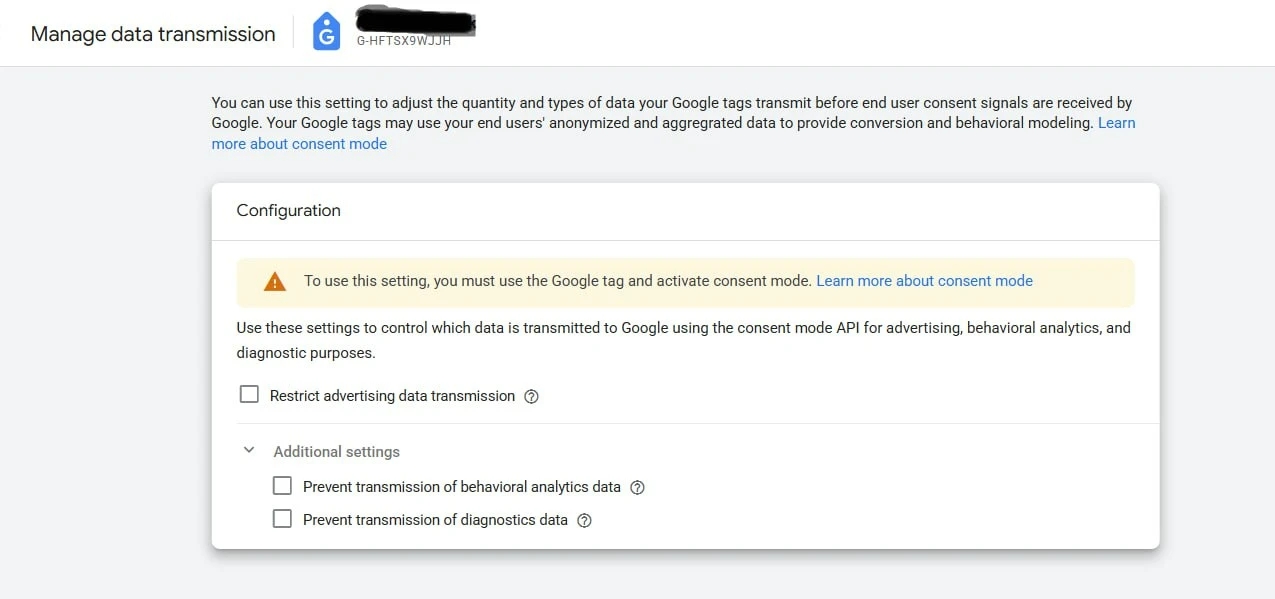1275x599 pixels.
Task: Follow consent mode link in yellow banner
Action: 924,281
